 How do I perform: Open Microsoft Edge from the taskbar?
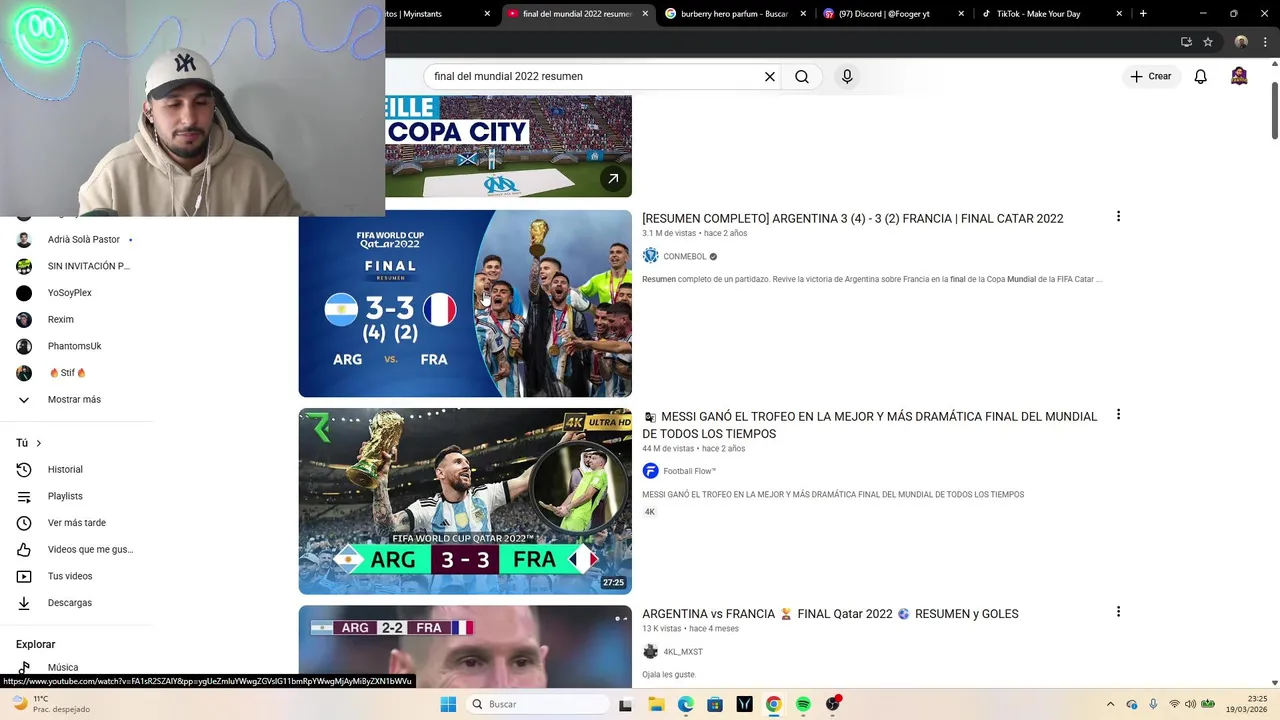pyautogui.click(x=685, y=704)
